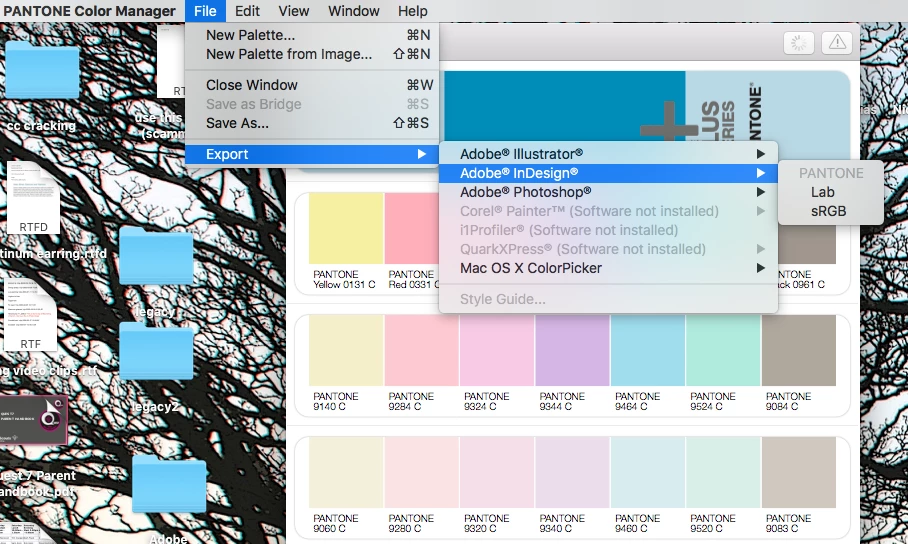908x544 pixels.
Task: Click the PANTONE Color Manager app menu
Action: coord(89,11)
